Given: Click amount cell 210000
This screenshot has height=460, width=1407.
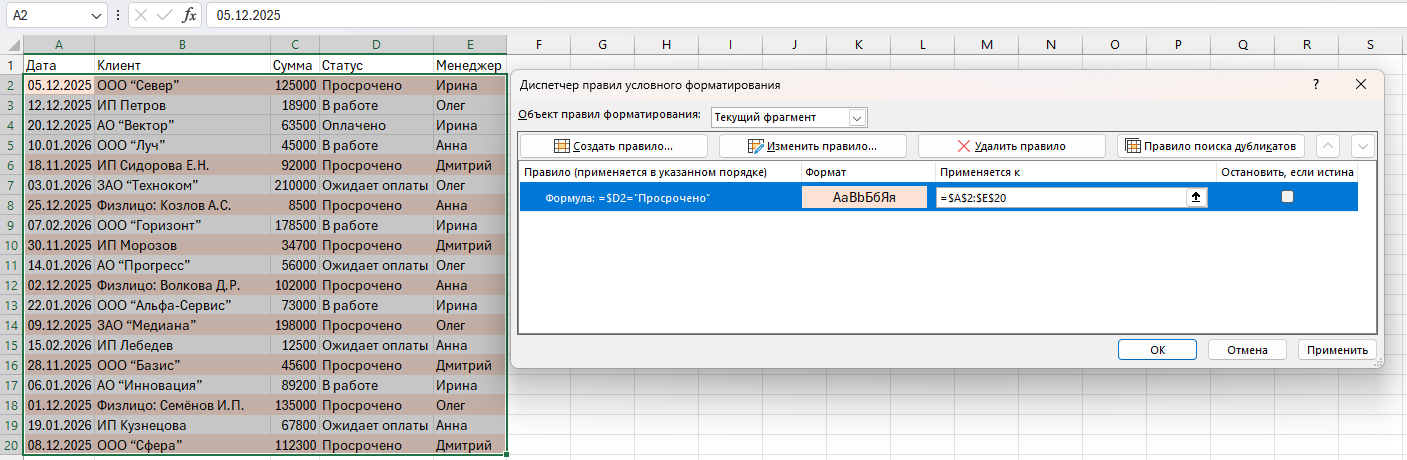Looking at the screenshot, I should tap(295, 185).
